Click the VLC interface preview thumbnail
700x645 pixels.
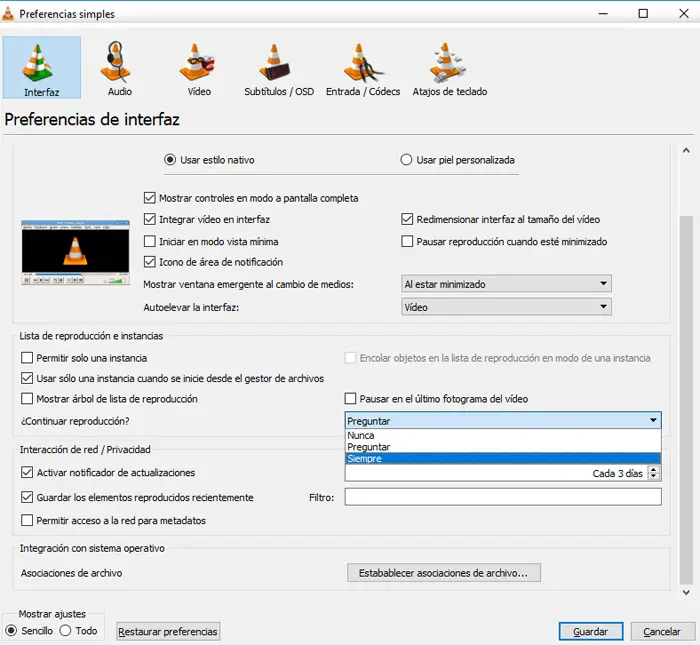[75, 252]
